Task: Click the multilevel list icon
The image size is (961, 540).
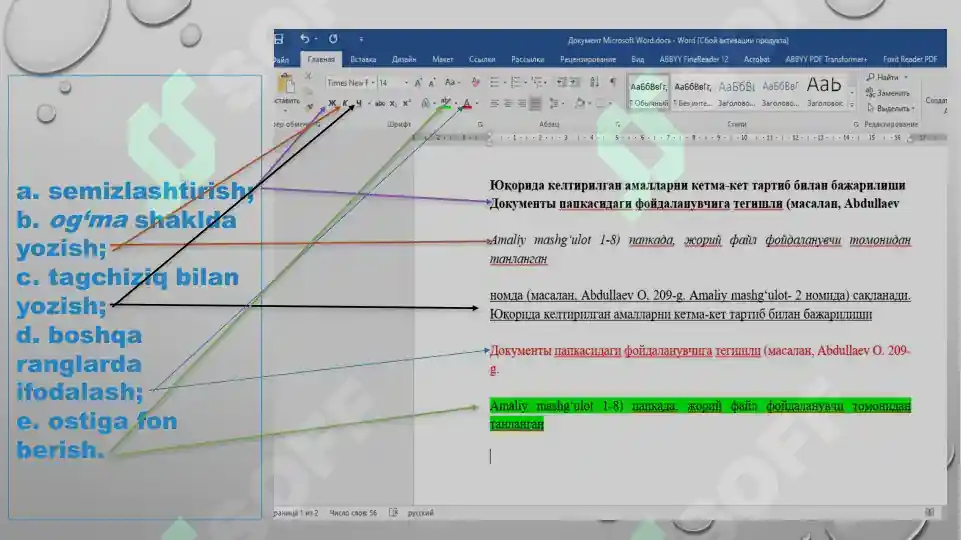Action: click(x=537, y=82)
